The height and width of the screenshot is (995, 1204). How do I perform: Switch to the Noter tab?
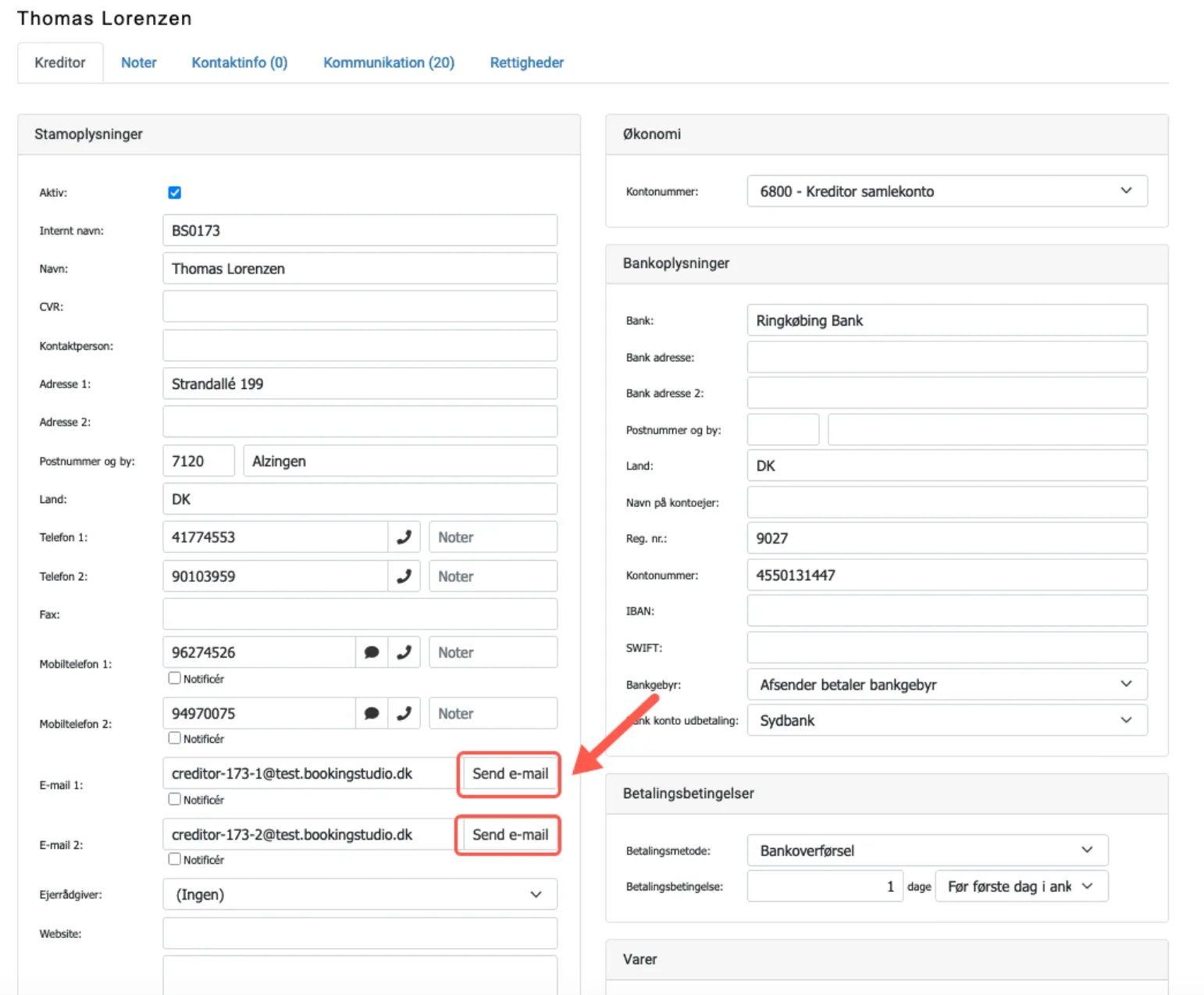tap(138, 62)
